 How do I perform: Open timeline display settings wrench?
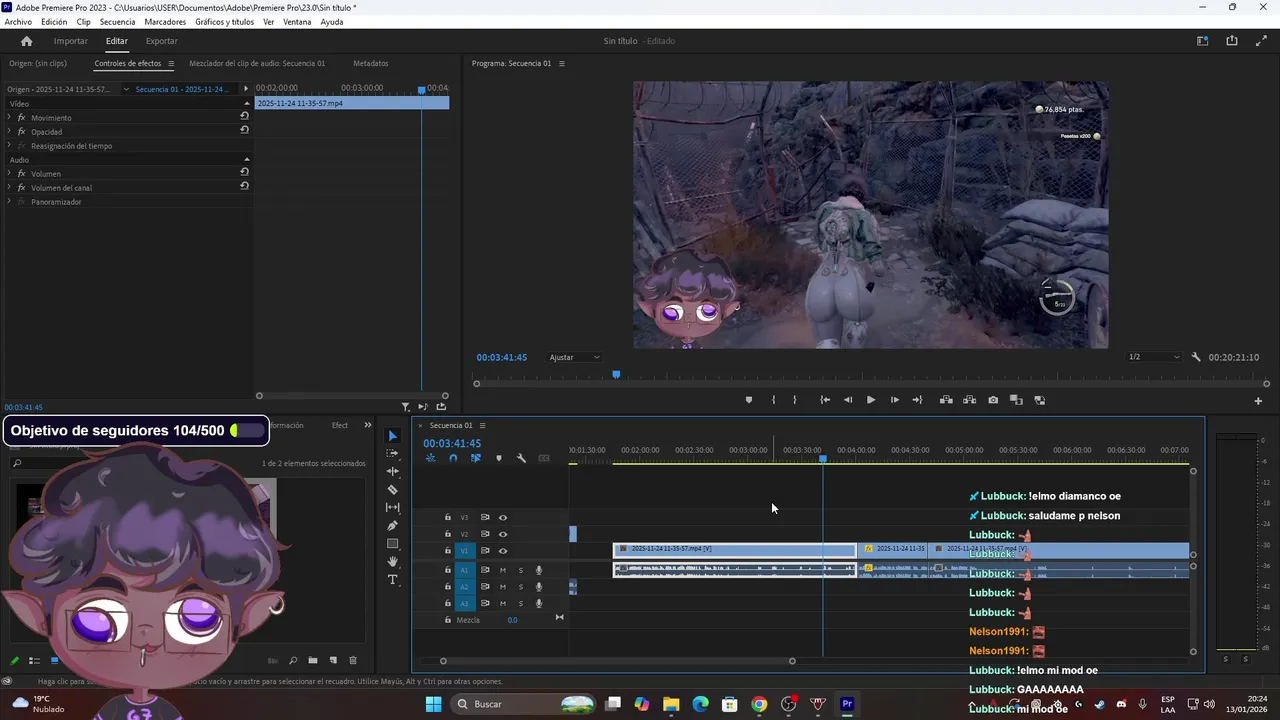click(521, 458)
